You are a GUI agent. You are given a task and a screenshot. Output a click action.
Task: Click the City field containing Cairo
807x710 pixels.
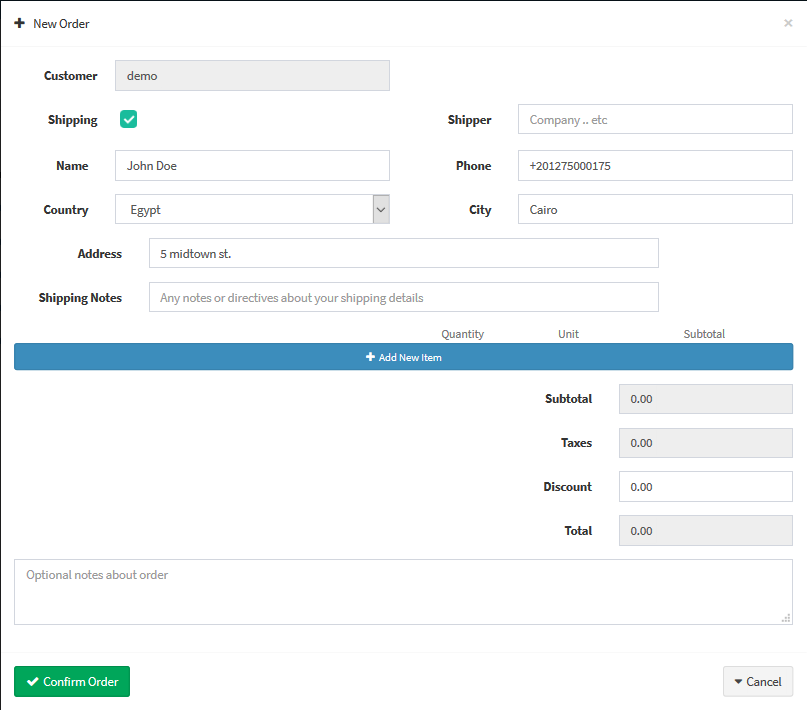tap(655, 209)
